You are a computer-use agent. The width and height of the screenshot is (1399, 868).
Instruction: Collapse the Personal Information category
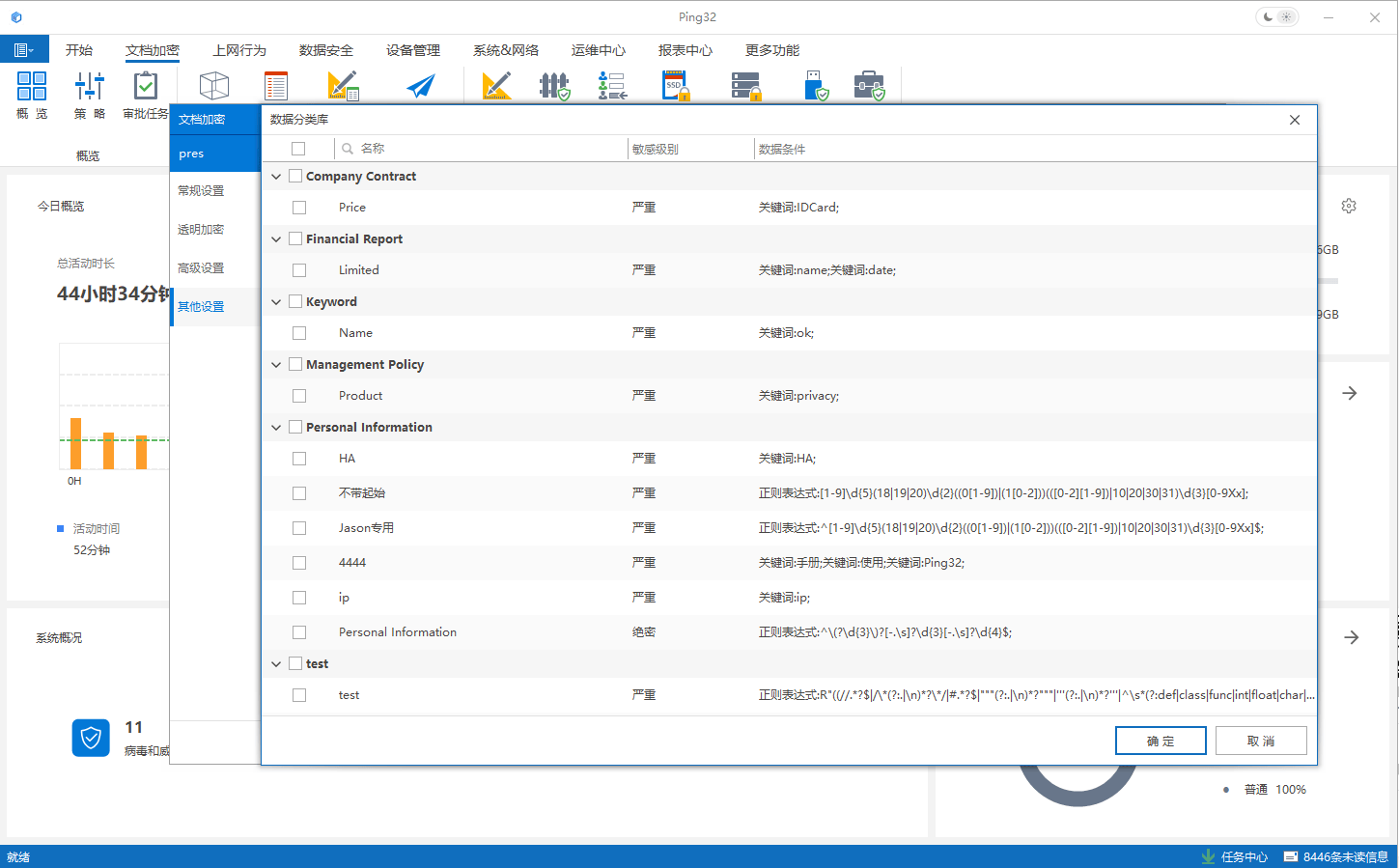pyautogui.click(x=276, y=428)
